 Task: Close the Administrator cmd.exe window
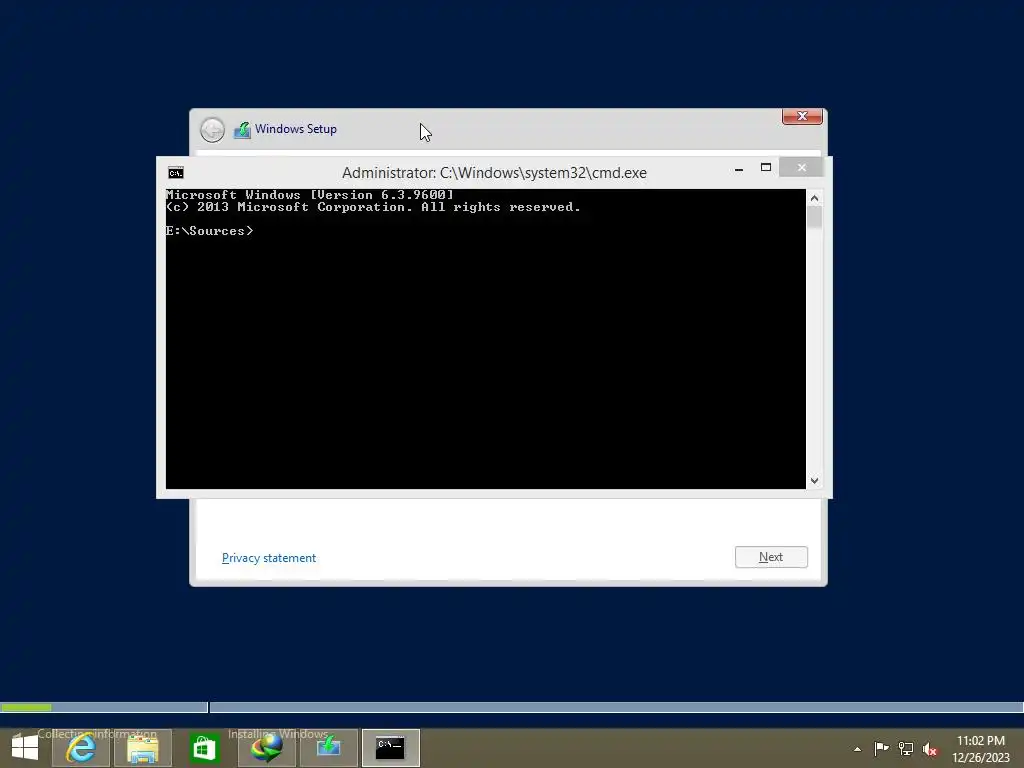click(801, 168)
